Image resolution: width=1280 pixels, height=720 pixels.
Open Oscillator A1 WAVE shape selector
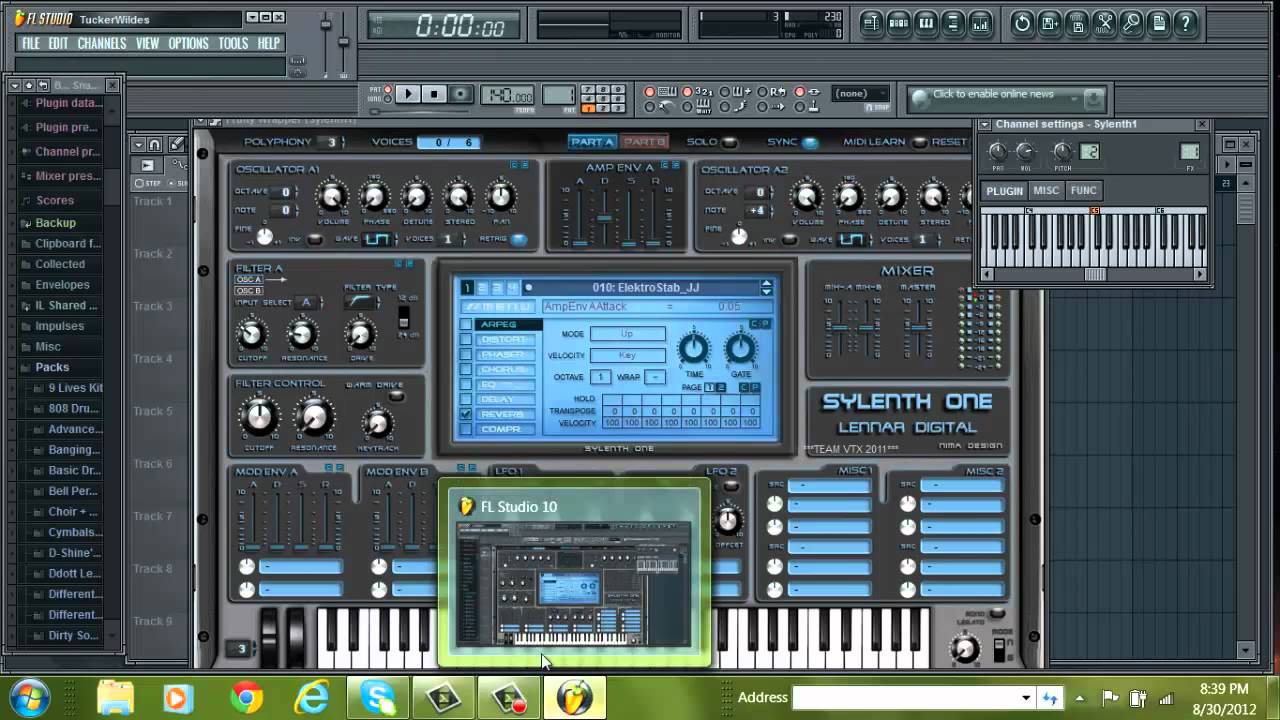[376, 239]
